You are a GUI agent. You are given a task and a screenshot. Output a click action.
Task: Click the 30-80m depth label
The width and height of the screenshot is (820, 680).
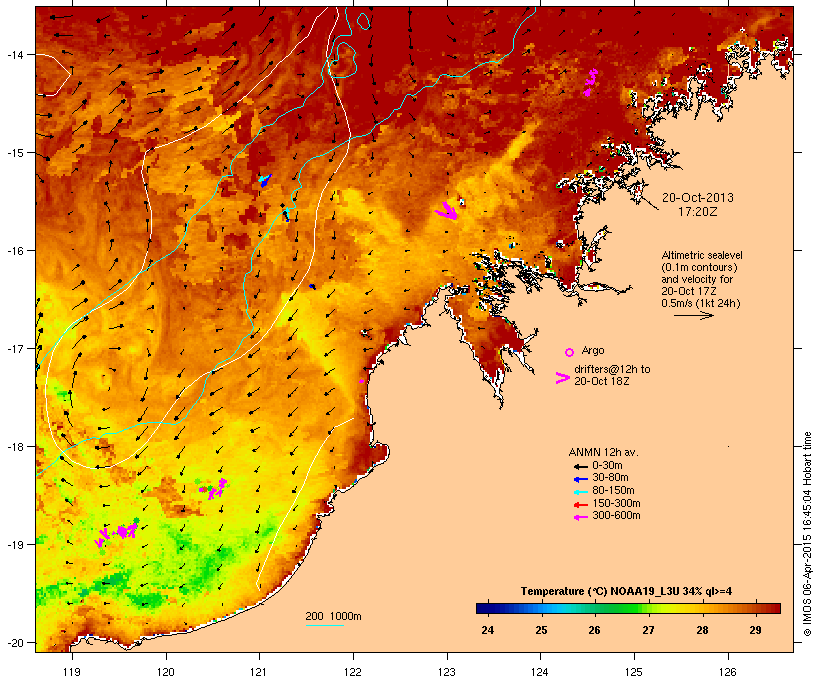[x=610, y=478]
